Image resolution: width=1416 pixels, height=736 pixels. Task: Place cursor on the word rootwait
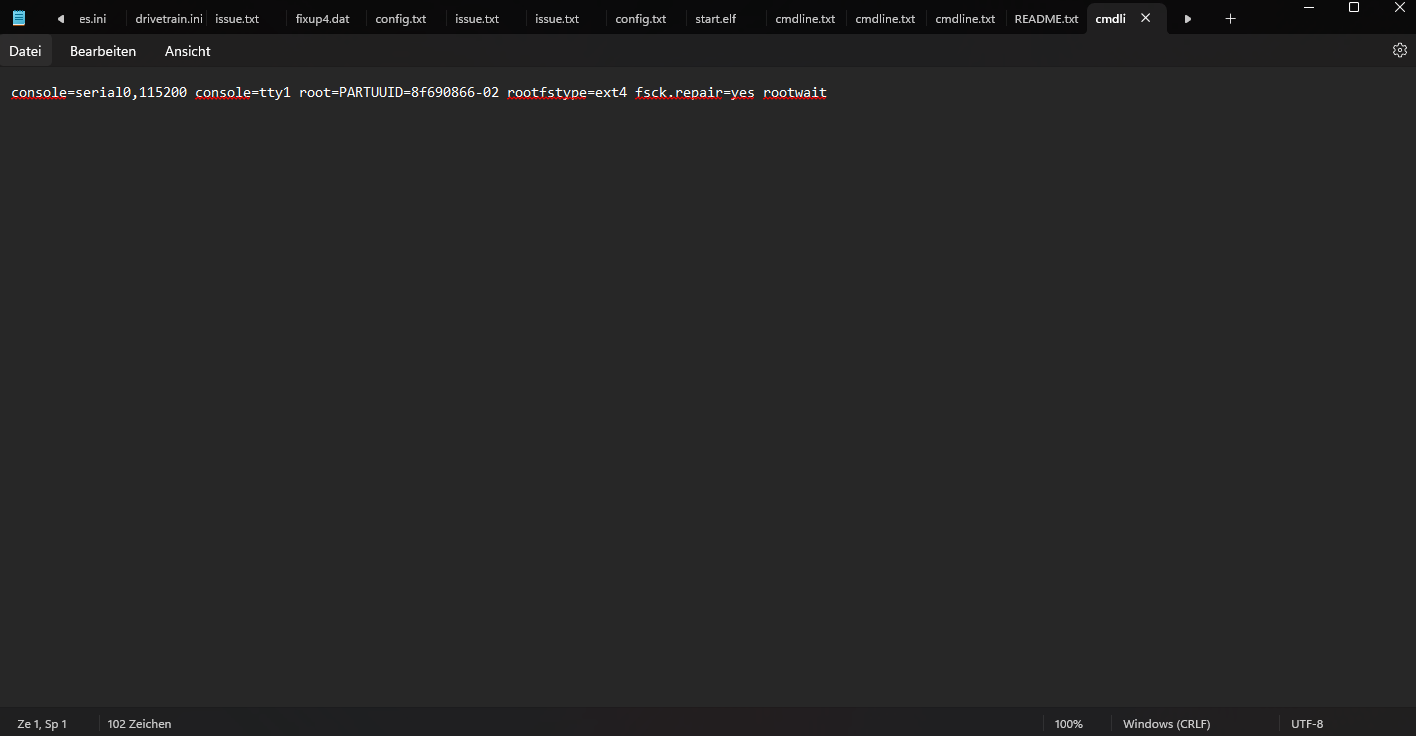pyautogui.click(x=794, y=93)
